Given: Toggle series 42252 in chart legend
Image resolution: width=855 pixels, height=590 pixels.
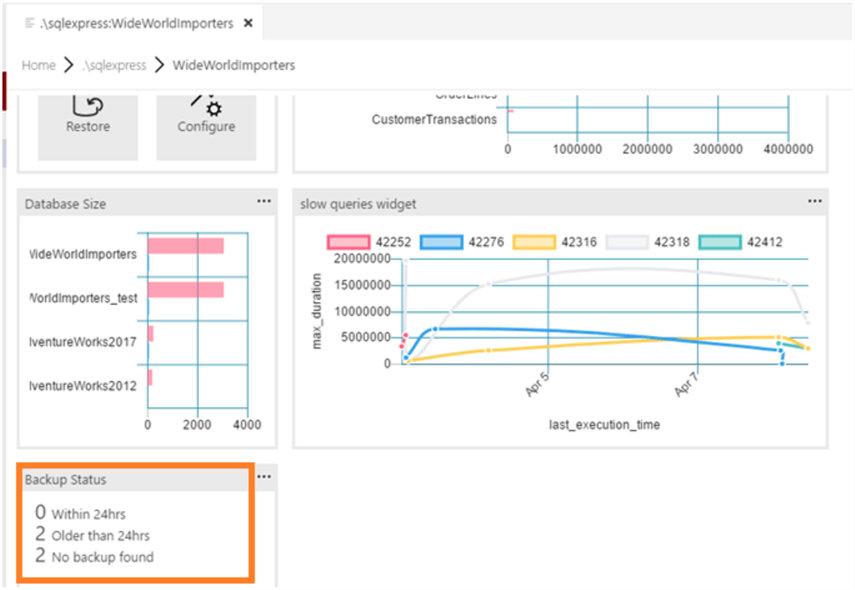Looking at the screenshot, I should pos(346,241).
